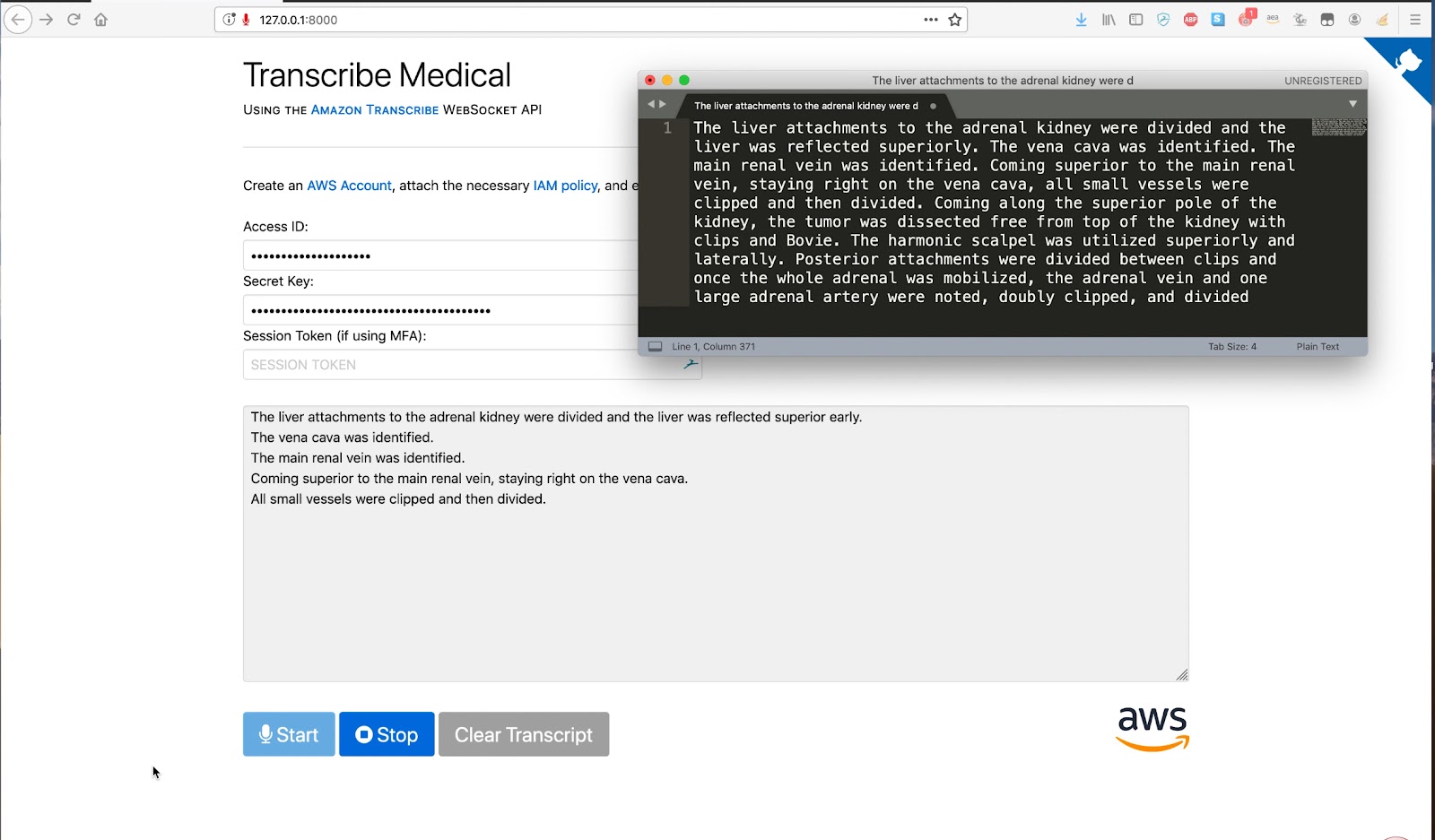This screenshot has height=840, width=1435.
Task: Open Sublime tab list dropdown arrow
Action: 1352,104
